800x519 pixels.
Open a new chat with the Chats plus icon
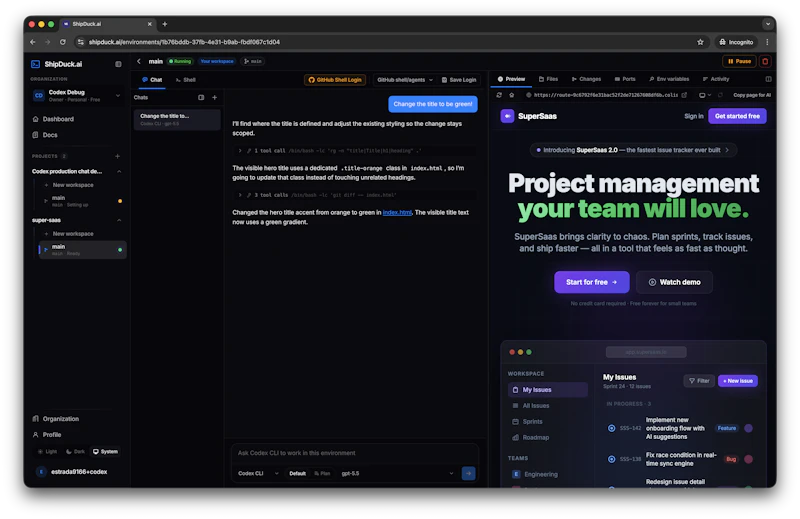coord(214,97)
